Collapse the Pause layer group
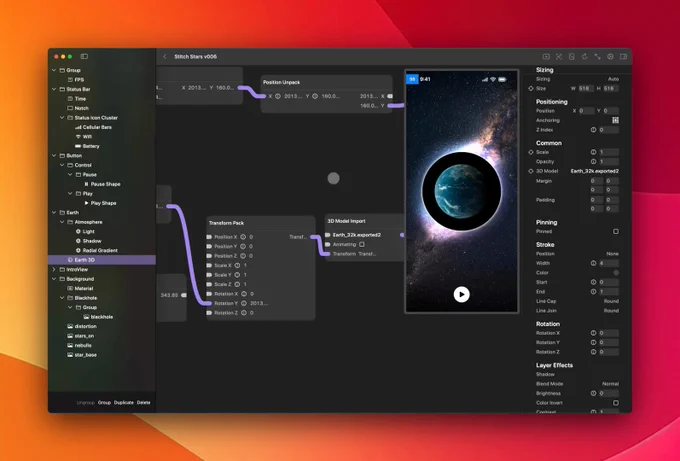 coord(70,175)
